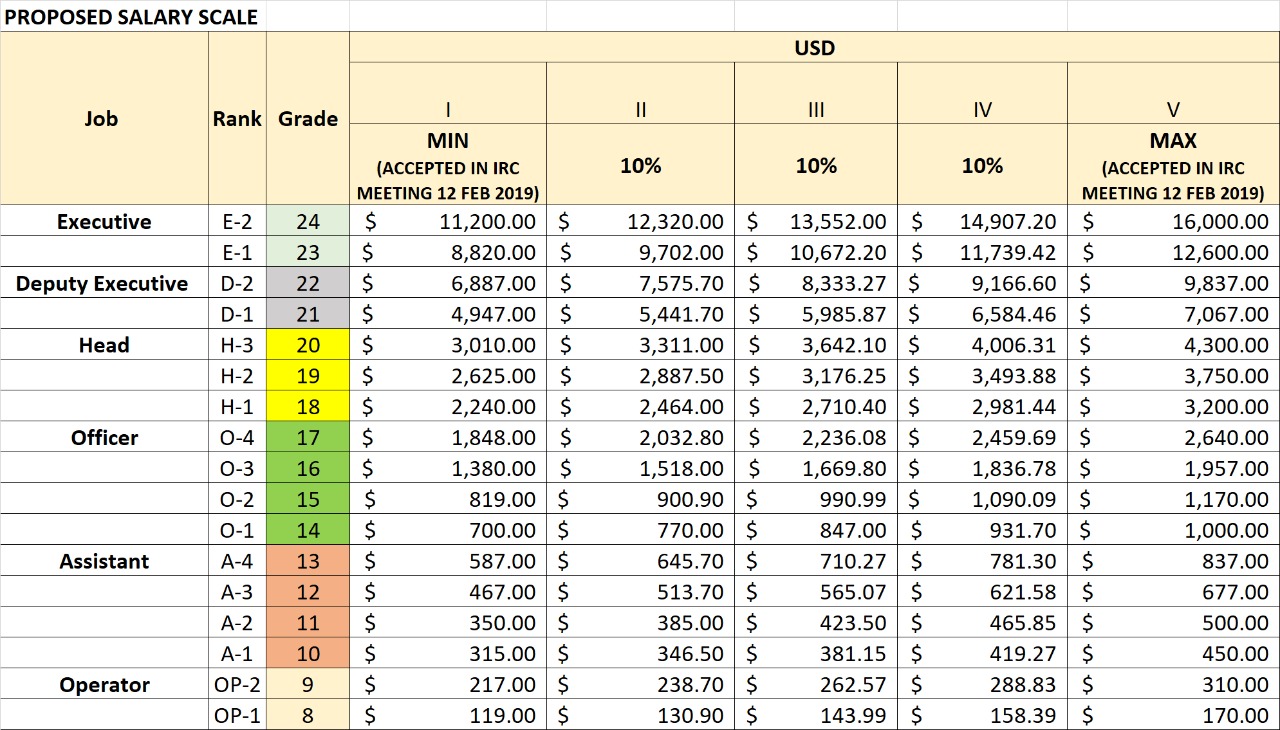The width and height of the screenshot is (1280, 730).
Task: Click the yellow grade 20 cell
Action: (x=307, y=346)
